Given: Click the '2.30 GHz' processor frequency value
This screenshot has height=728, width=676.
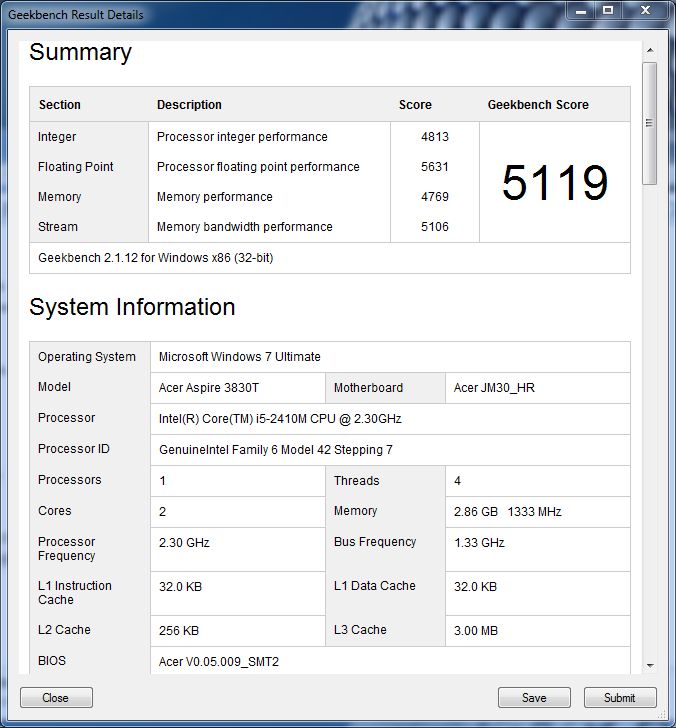Looking at the screenshot, I should tap(184, 542).
